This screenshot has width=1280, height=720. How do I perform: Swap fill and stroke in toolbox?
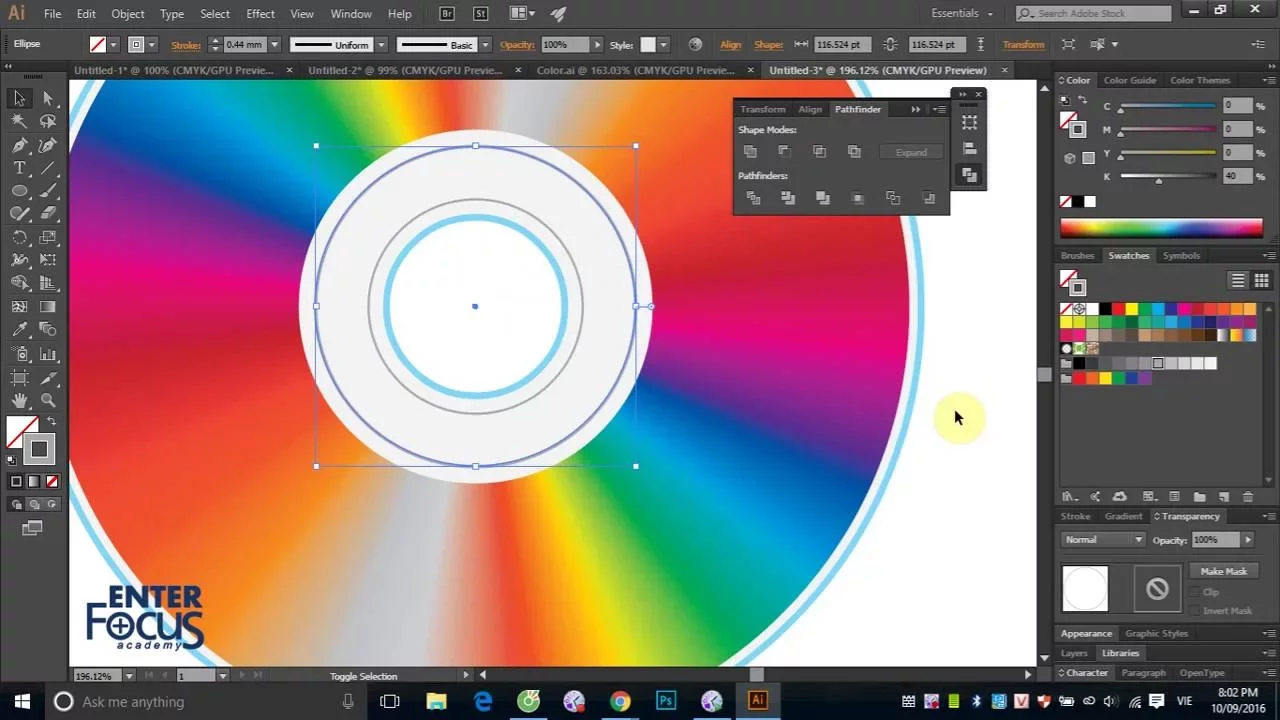[x=51, y=422]
